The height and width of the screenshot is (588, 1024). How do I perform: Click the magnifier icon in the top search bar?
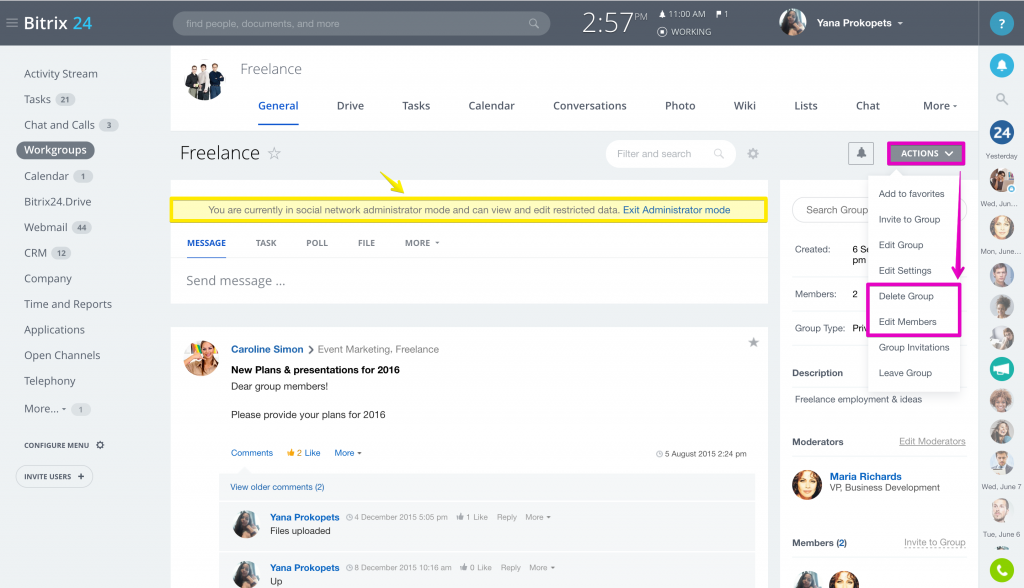coord(534,24)
